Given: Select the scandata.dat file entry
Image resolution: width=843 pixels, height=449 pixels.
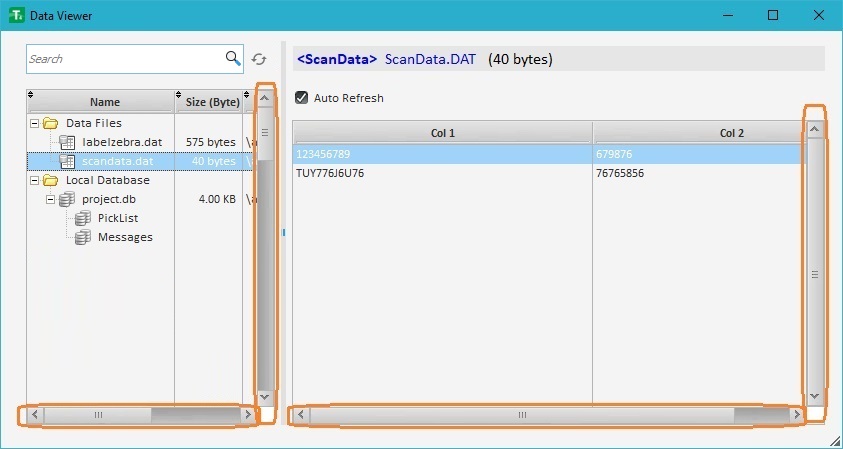Looking at the screenshot, I should coord(117,161).
